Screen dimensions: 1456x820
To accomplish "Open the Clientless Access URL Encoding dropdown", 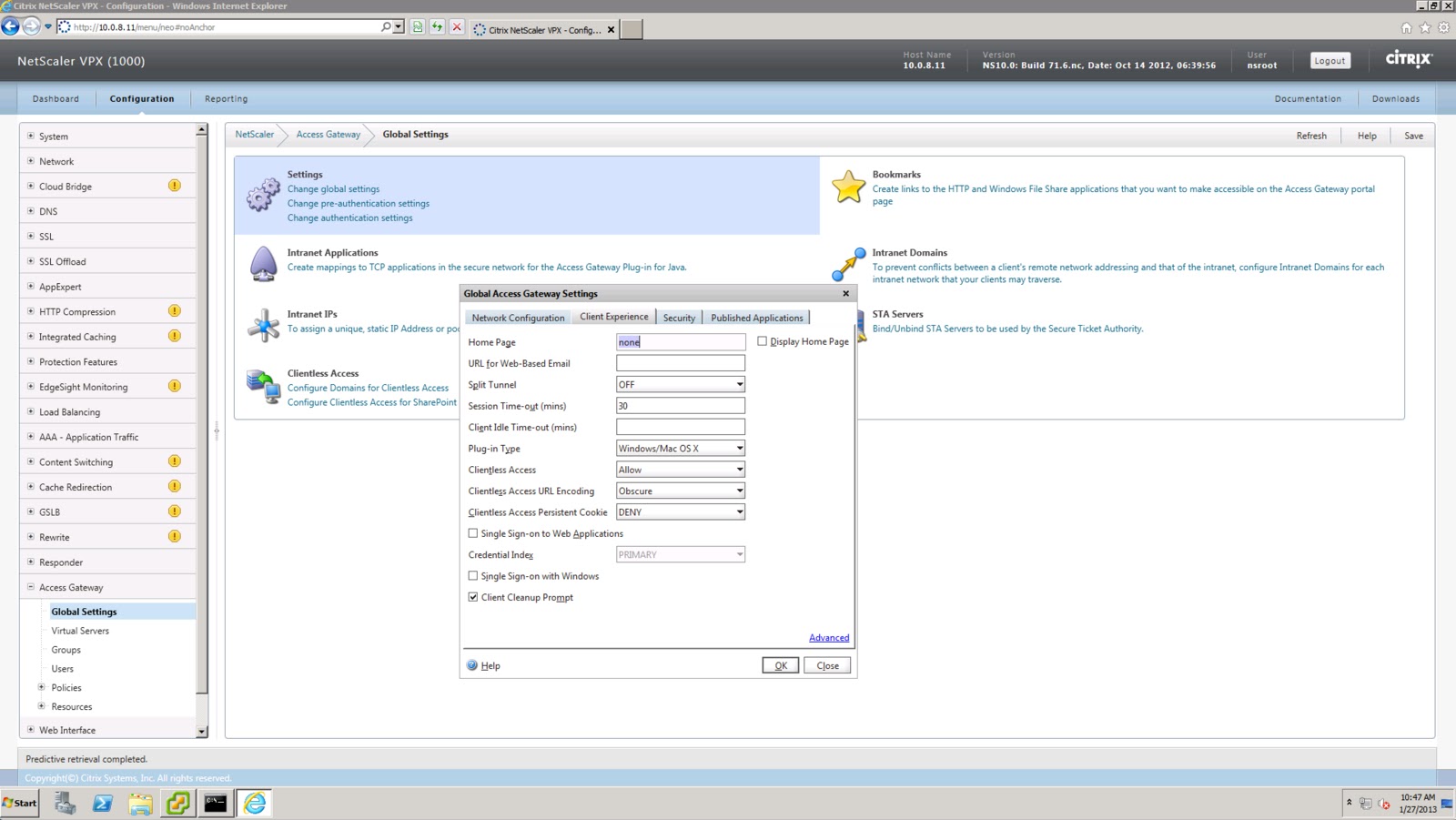I will pyautogui.click(x=681, y=491).
